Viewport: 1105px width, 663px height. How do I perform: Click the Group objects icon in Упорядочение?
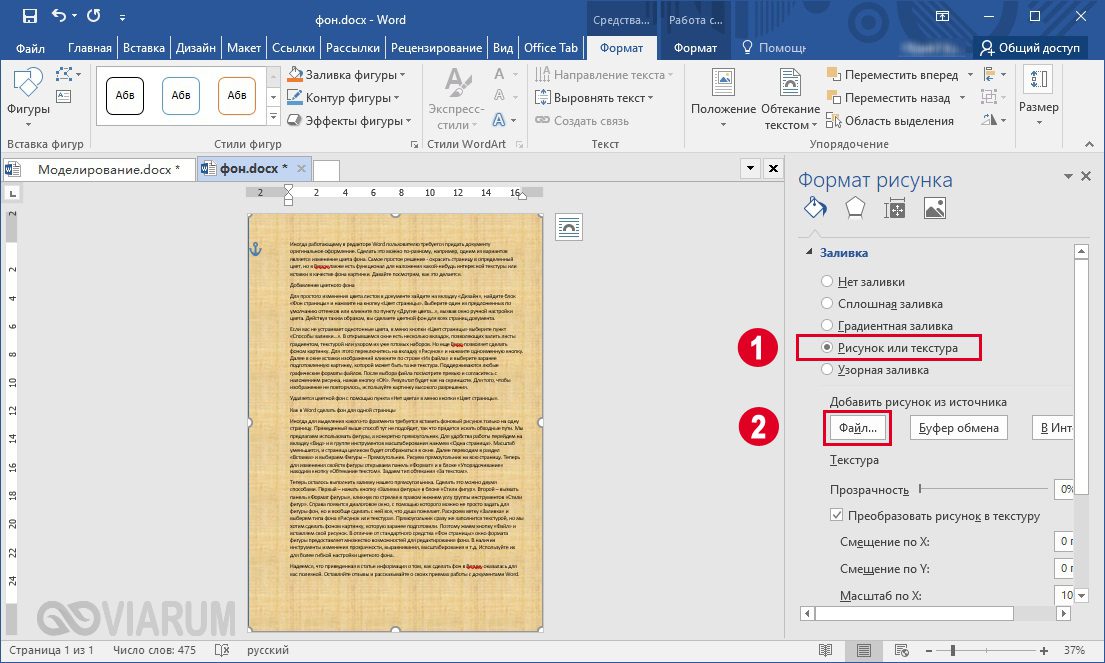coord(989,97)
